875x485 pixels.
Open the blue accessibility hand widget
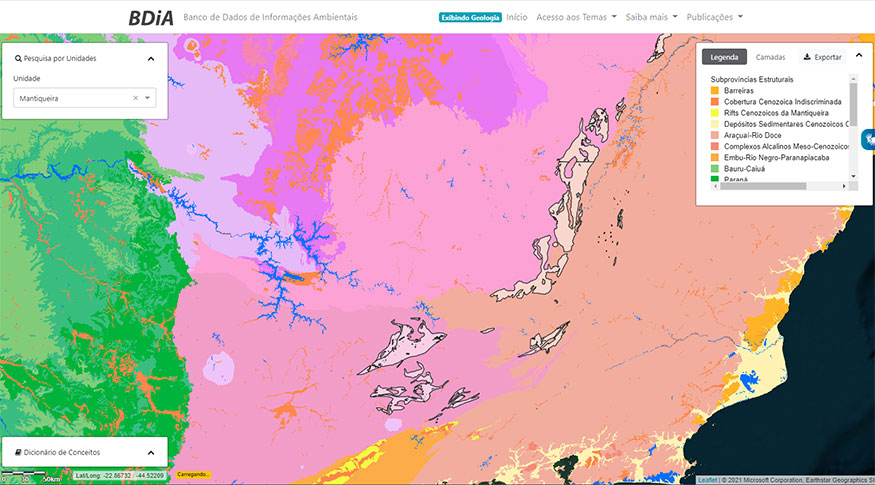tap(869, 140)
